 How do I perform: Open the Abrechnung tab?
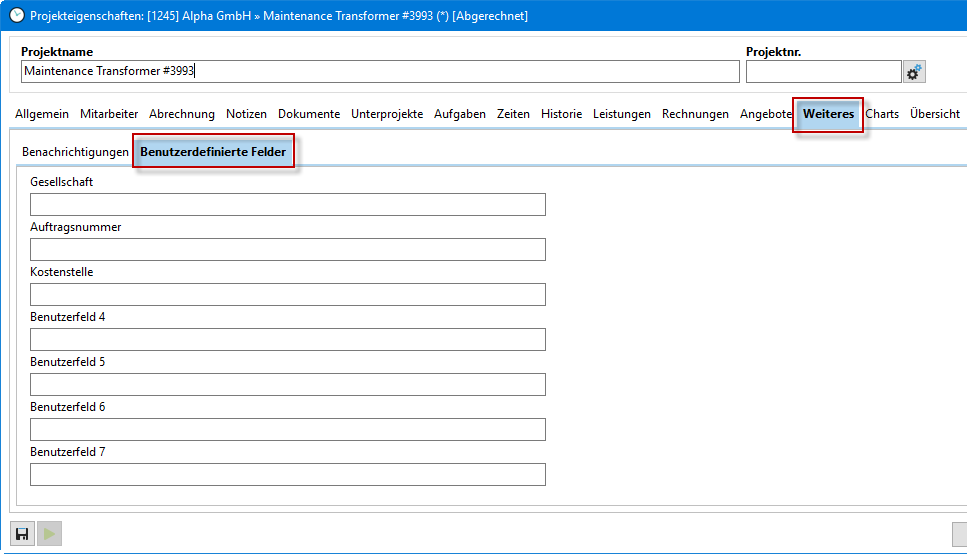(x=182, y=114)
